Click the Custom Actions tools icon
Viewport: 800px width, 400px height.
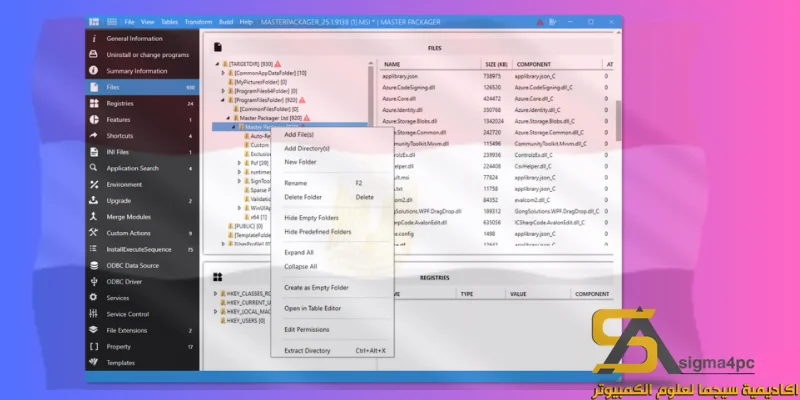click(x=93, y=233)
